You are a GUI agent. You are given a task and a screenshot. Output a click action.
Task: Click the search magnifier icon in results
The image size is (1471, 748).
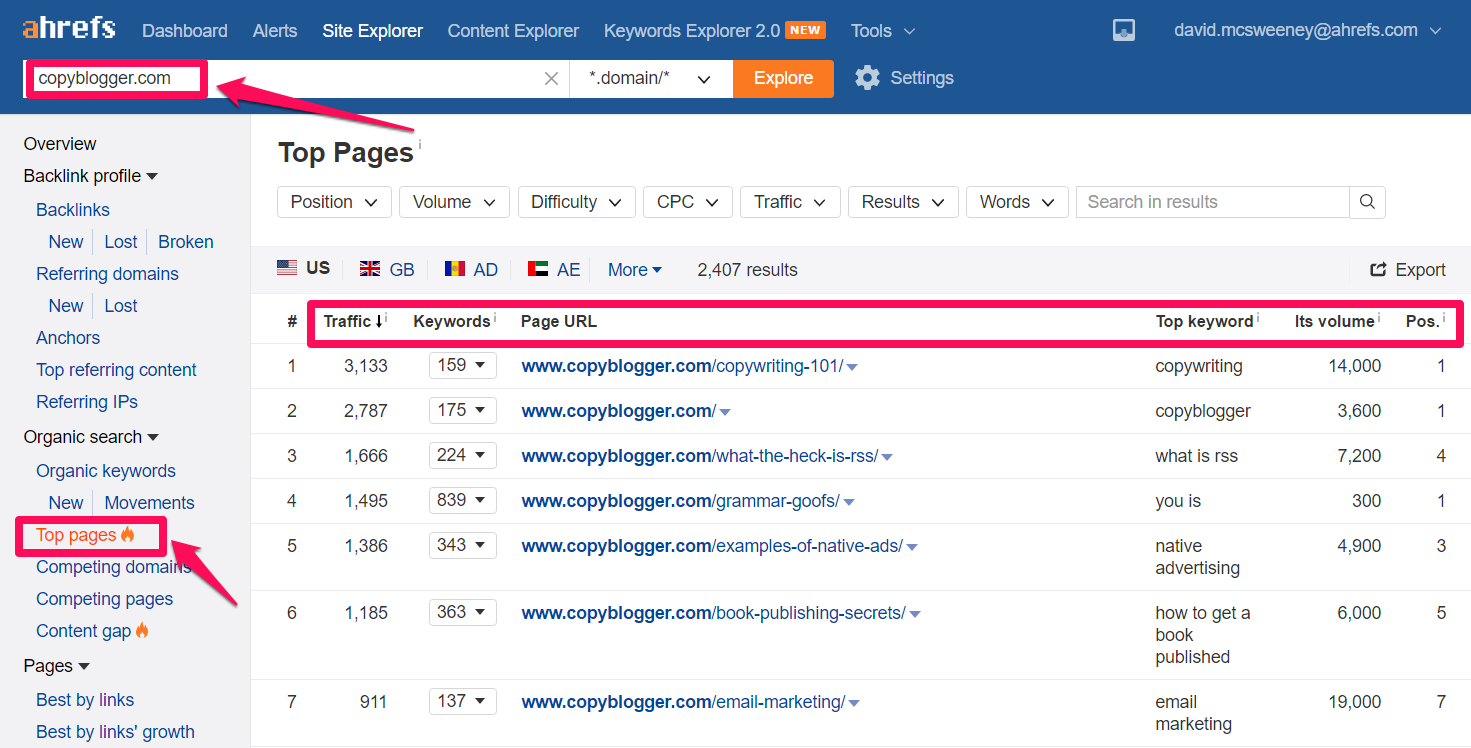point(1367,202)
